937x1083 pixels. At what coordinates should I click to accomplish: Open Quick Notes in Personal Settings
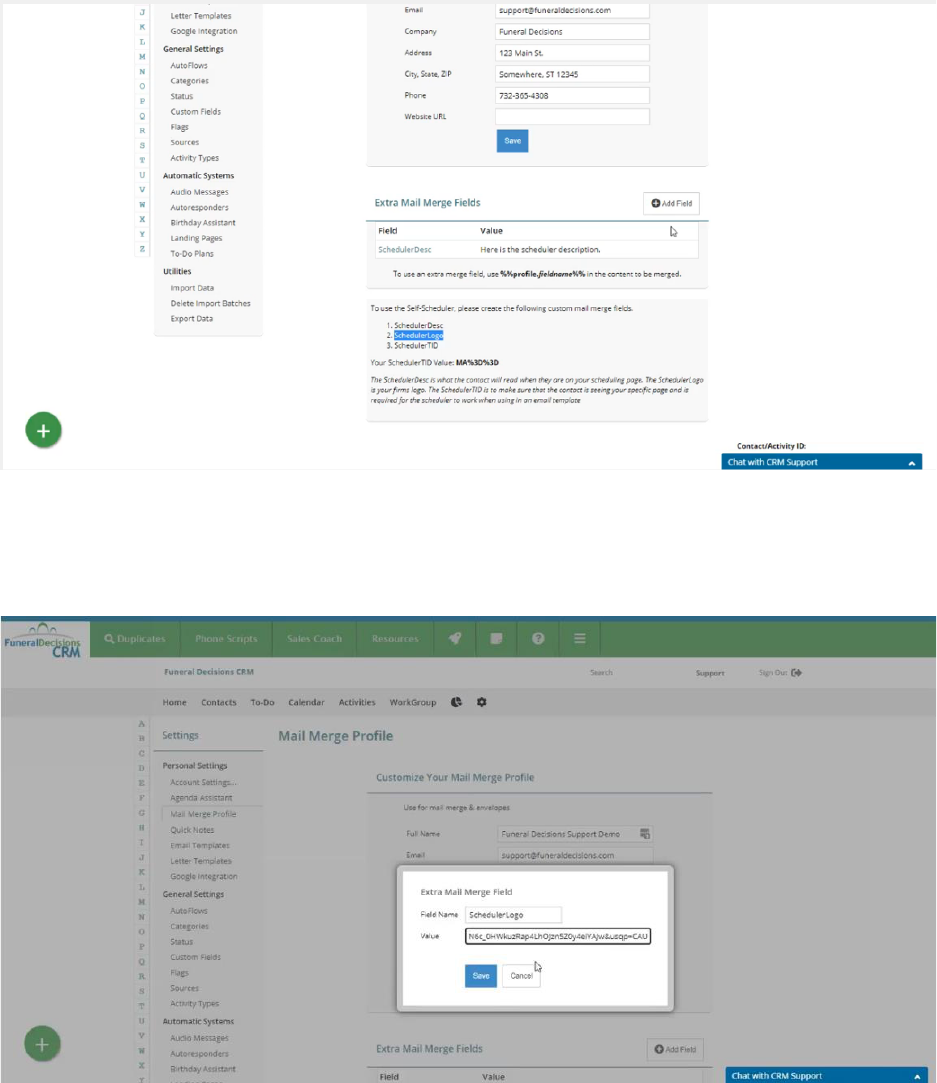[193, 829]
